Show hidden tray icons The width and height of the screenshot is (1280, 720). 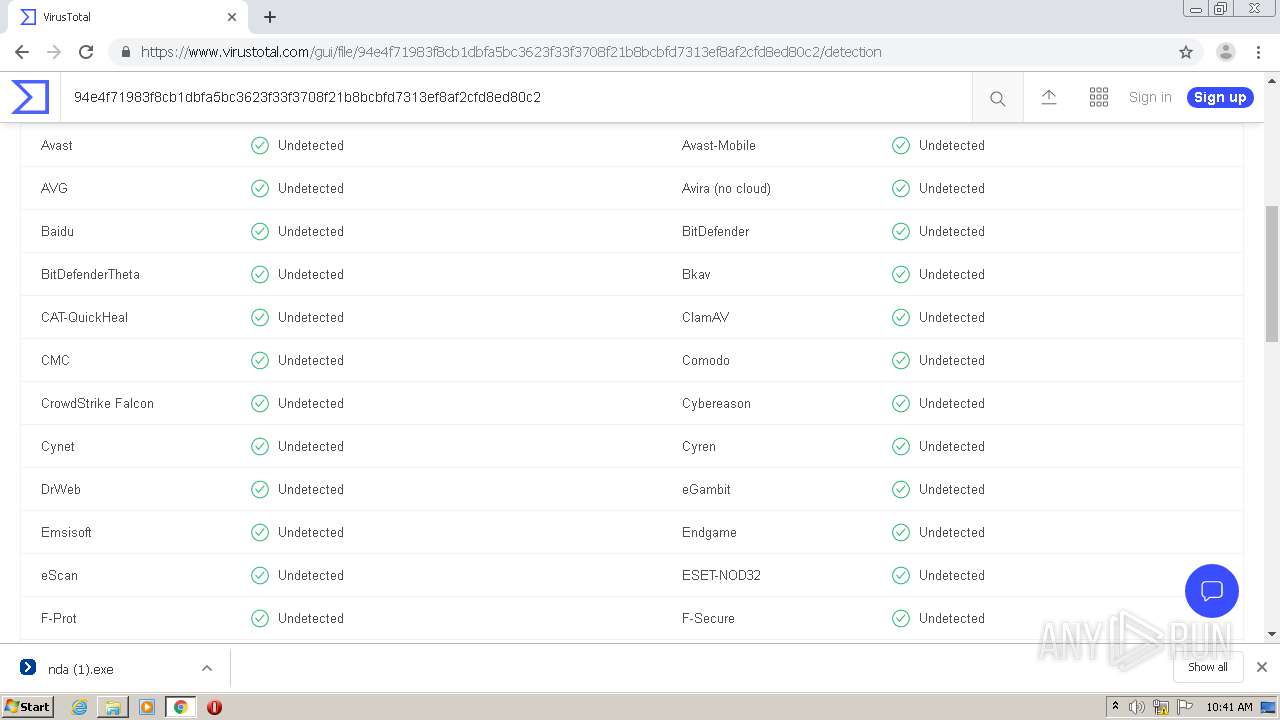coord(1115,706)
